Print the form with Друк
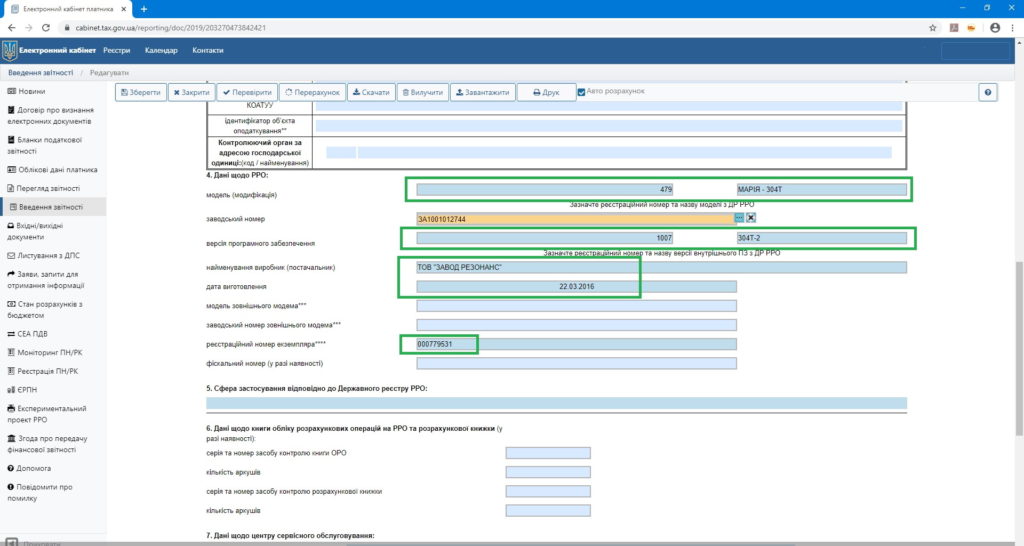Viewport: 1024px width, 546px height. 546,92
